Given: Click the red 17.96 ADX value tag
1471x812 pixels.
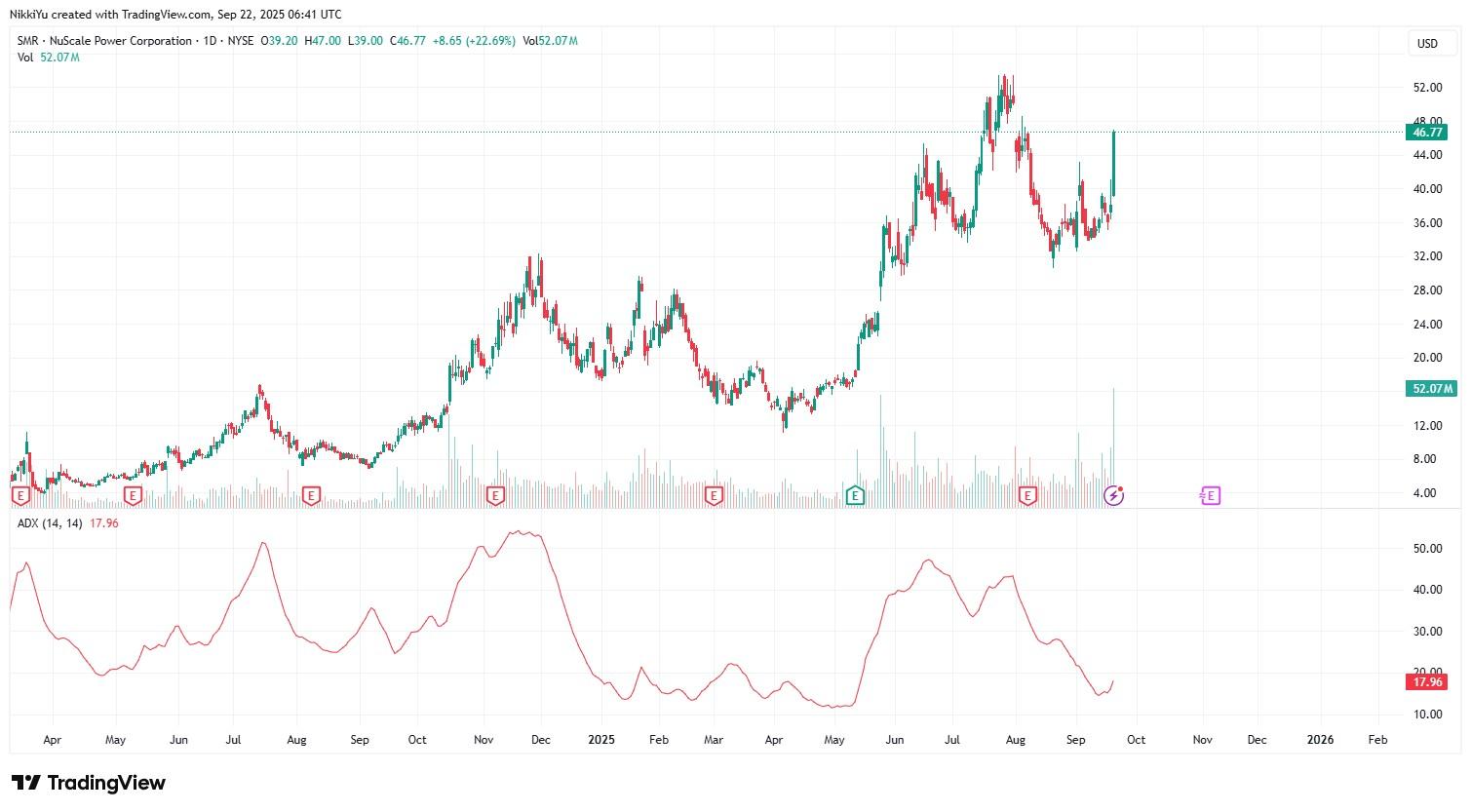Looking at the screenshot, I should pyautogui.click(x=1426, y=682).
